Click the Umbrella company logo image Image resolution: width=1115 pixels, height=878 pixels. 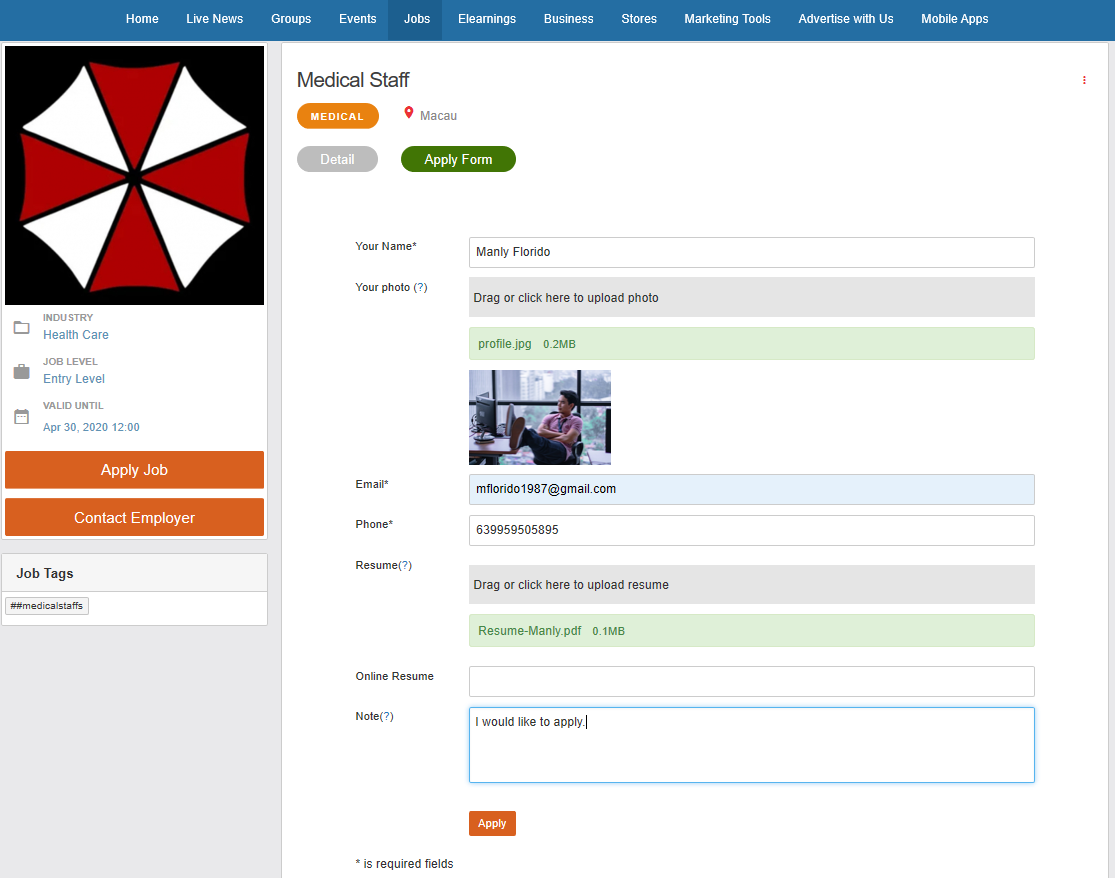pyautogui.click(x=134, y=176)
